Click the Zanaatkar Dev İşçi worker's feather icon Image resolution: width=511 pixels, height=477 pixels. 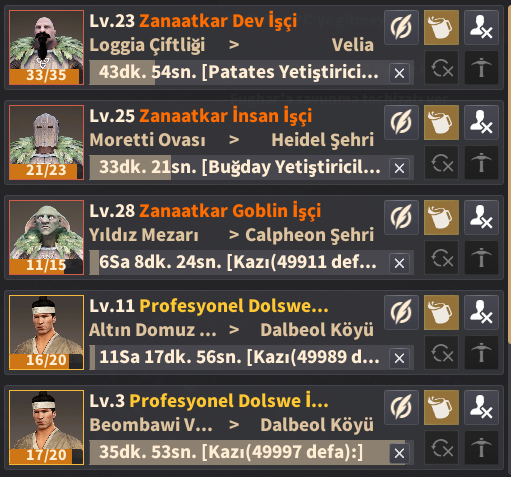[x=401, y=27]
